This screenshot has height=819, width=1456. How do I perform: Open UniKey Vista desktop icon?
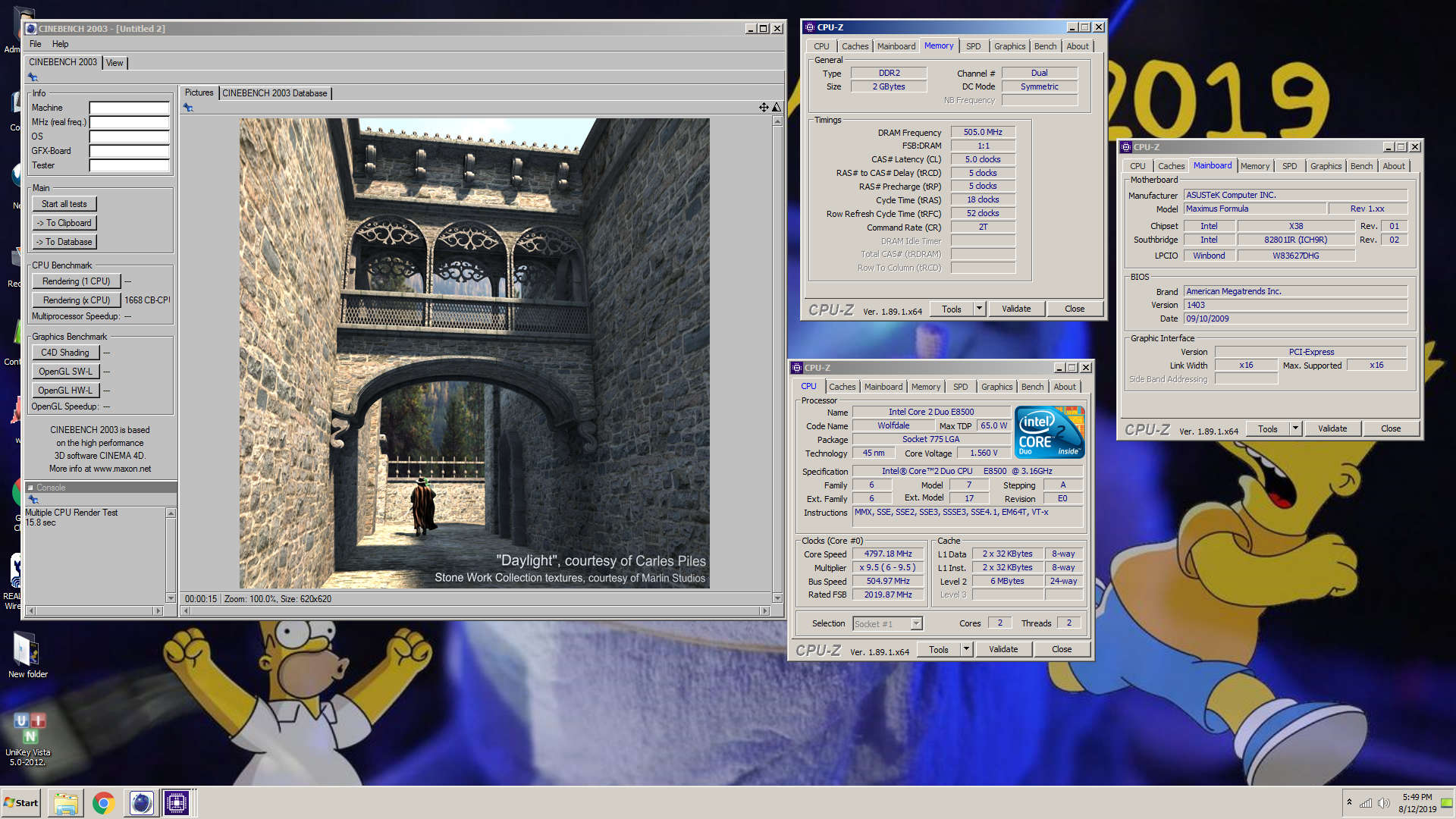tap(28, 739)
